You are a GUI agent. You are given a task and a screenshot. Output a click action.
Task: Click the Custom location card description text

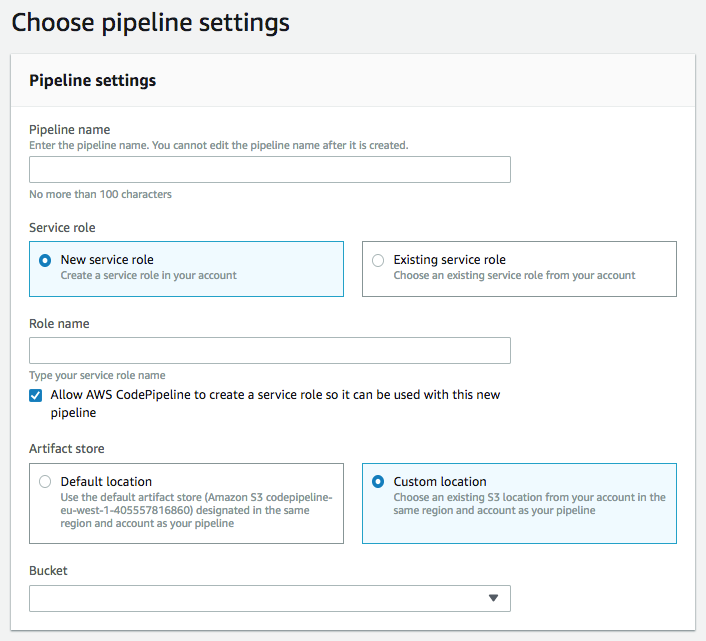click(529, 504)
